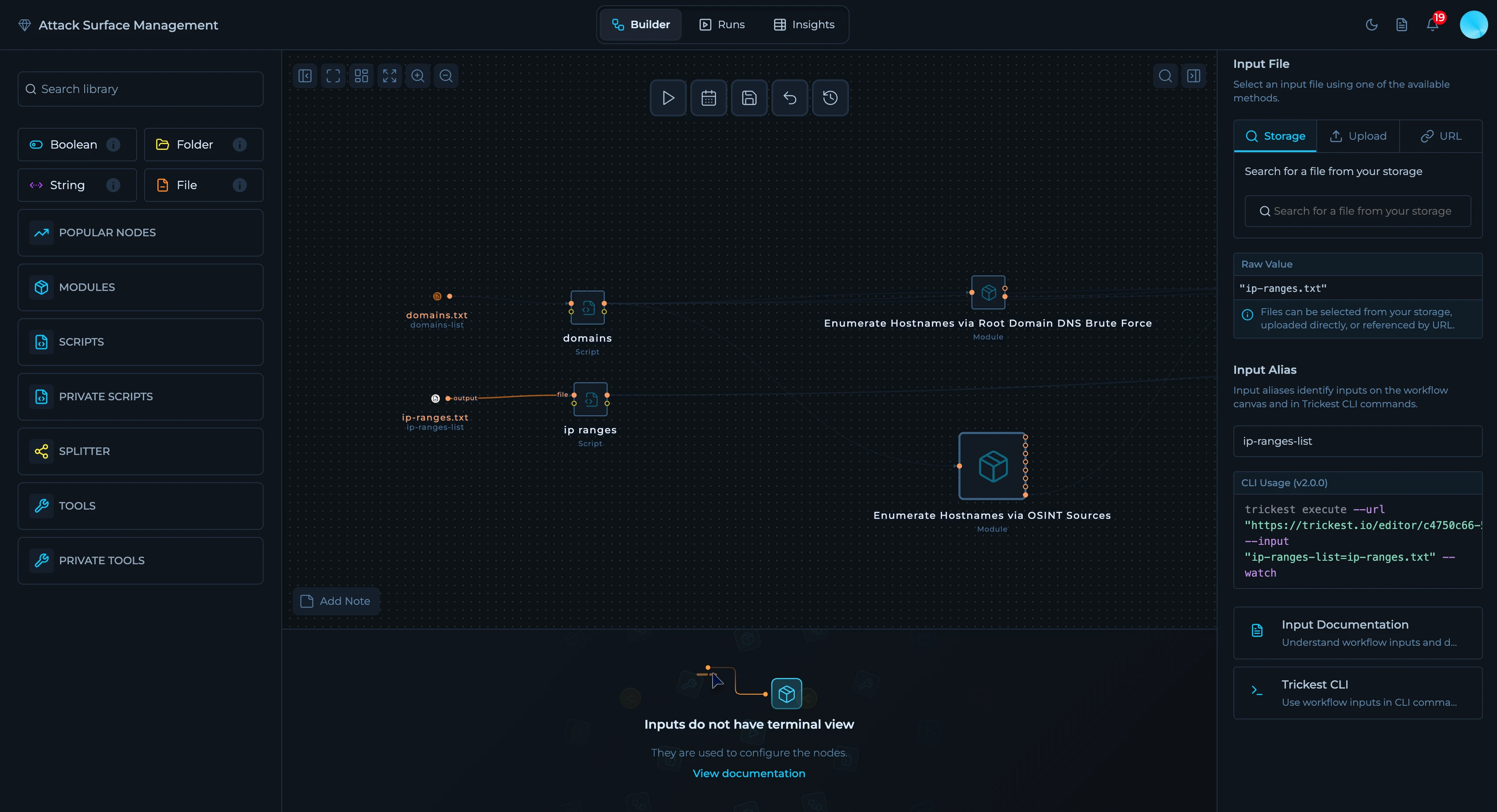Select the Enumerate Hostnames via OSINT Sources node
The image size is (1497, 812).
tap(992, 466)
